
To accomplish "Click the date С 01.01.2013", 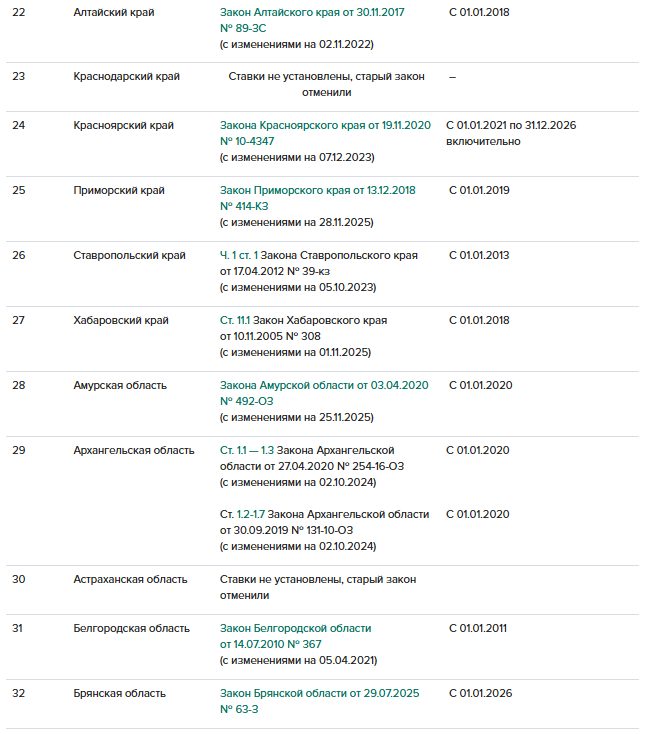I will click(x=479, y=255).
